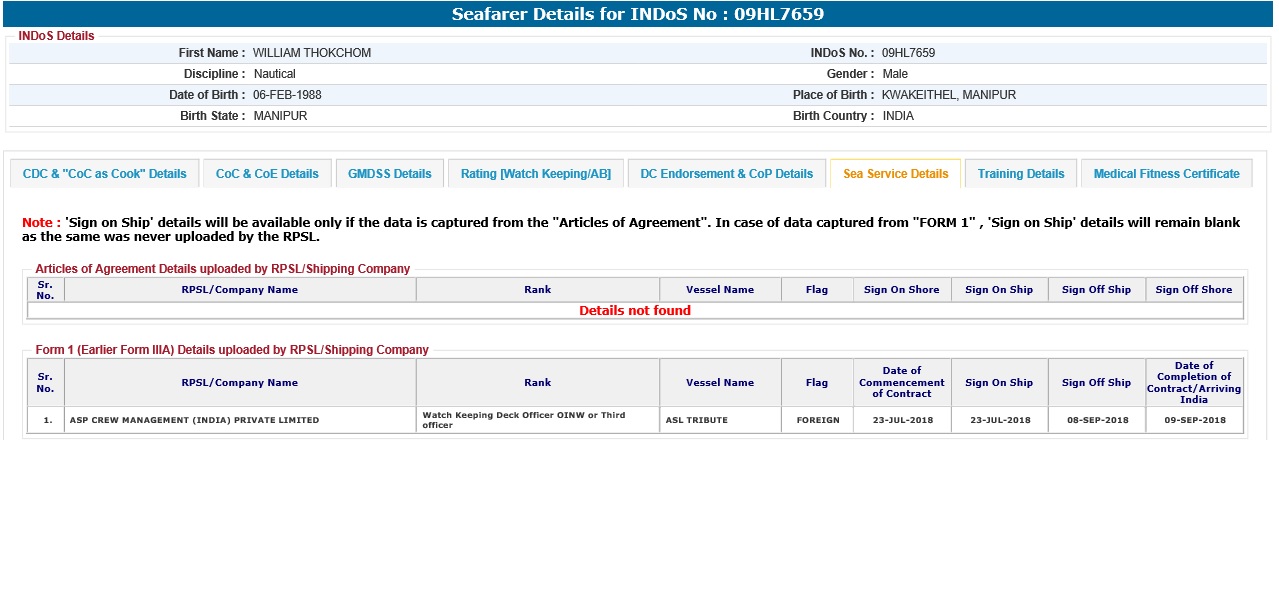Click the INDoS No. value 09HL7659

point(908,53)
